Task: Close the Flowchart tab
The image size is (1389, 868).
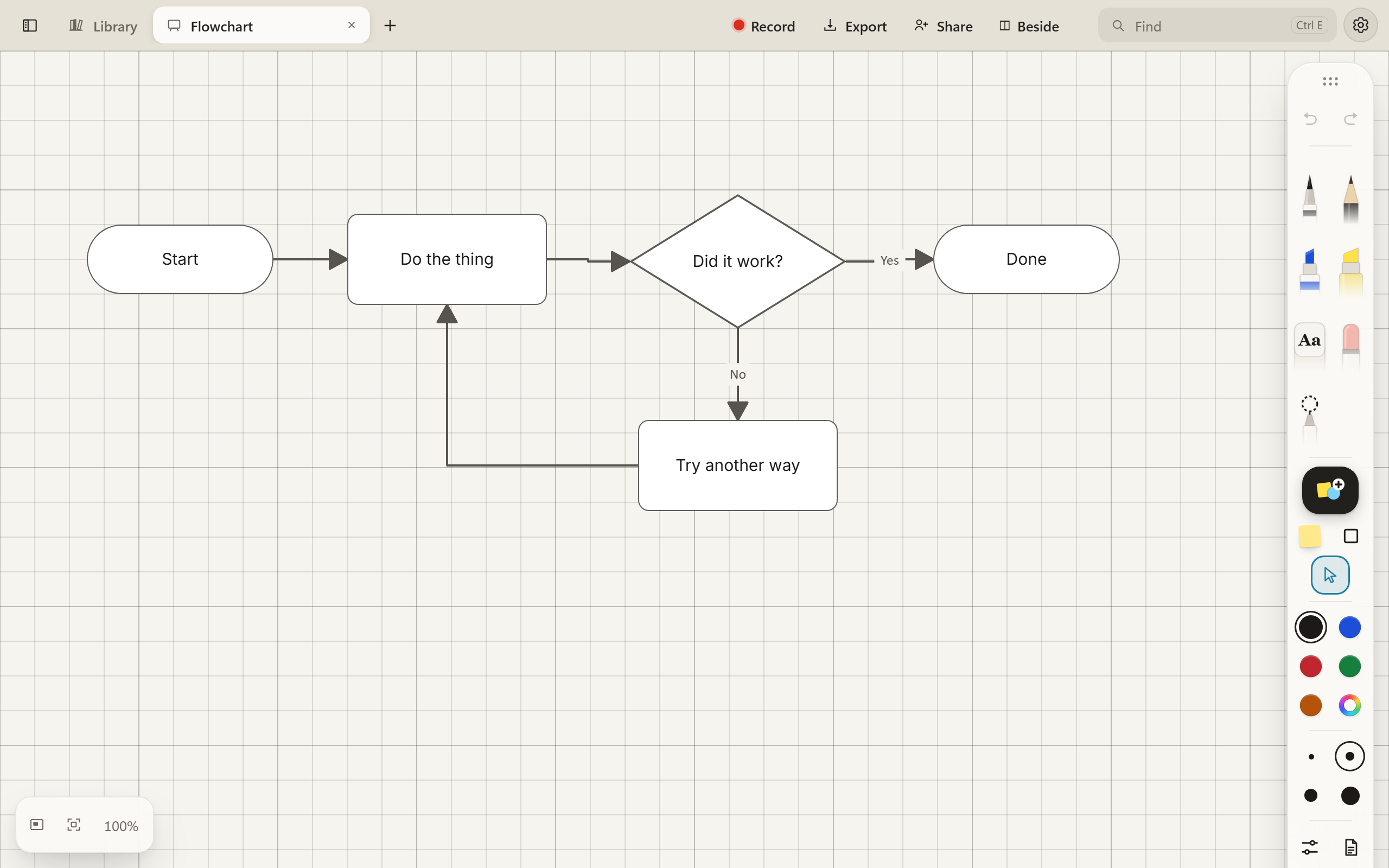Action: point(352,25)
